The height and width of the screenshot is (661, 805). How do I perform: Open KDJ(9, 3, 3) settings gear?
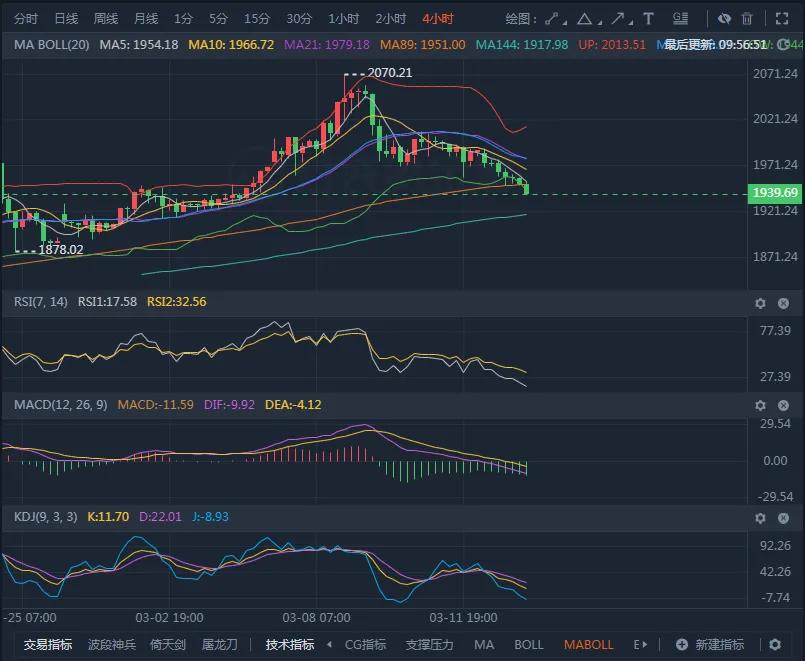pos(761,518)
